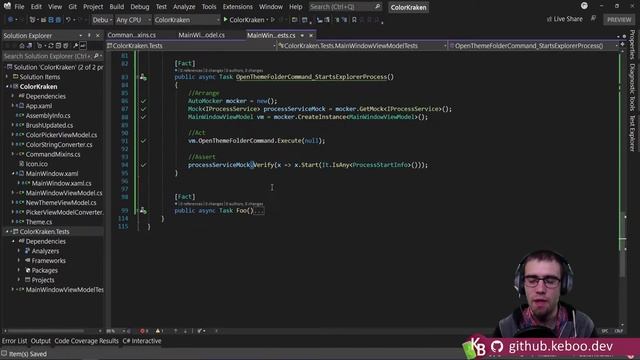Click the Visual Studio logo icon

[x=7, y=6]
